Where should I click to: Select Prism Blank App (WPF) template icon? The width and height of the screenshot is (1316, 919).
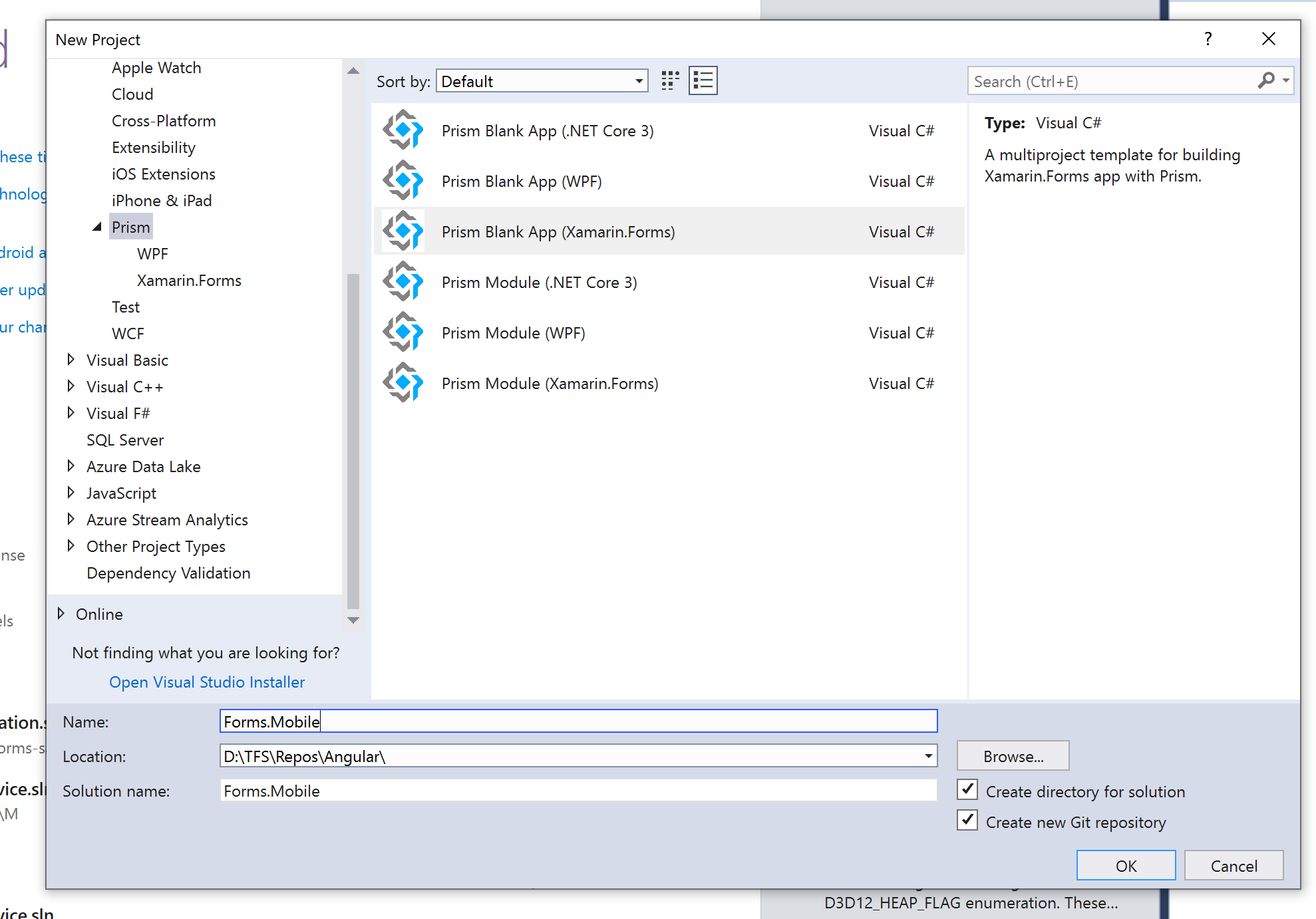tap(403, 181)
